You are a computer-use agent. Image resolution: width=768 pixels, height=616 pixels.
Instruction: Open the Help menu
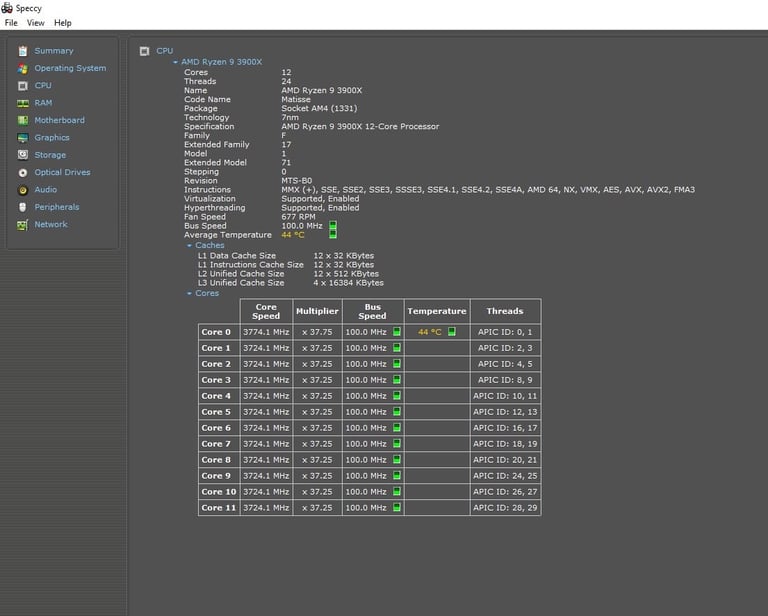coord(63,23)
